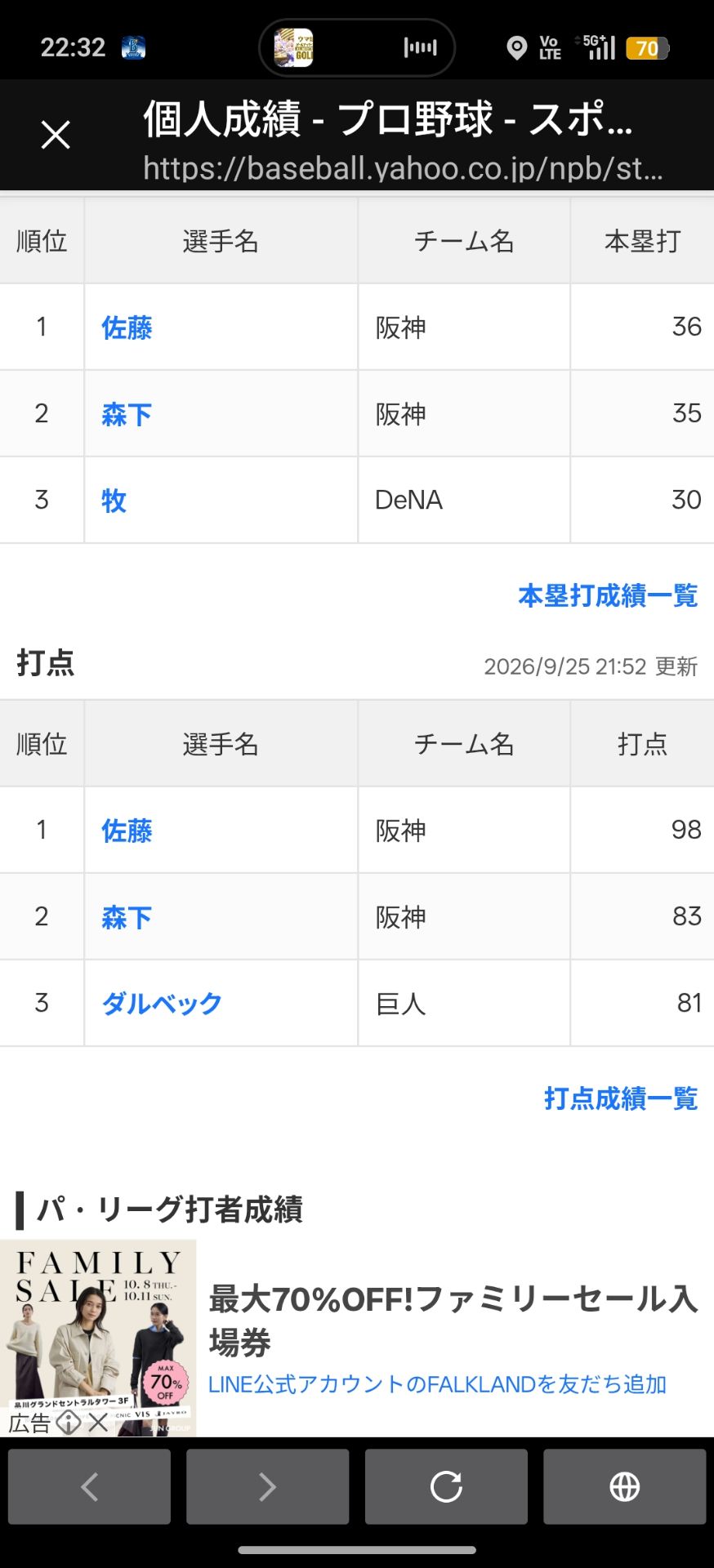Open player 牧 from DeNA
This screenshot has height=1568, width=714.
114,501
